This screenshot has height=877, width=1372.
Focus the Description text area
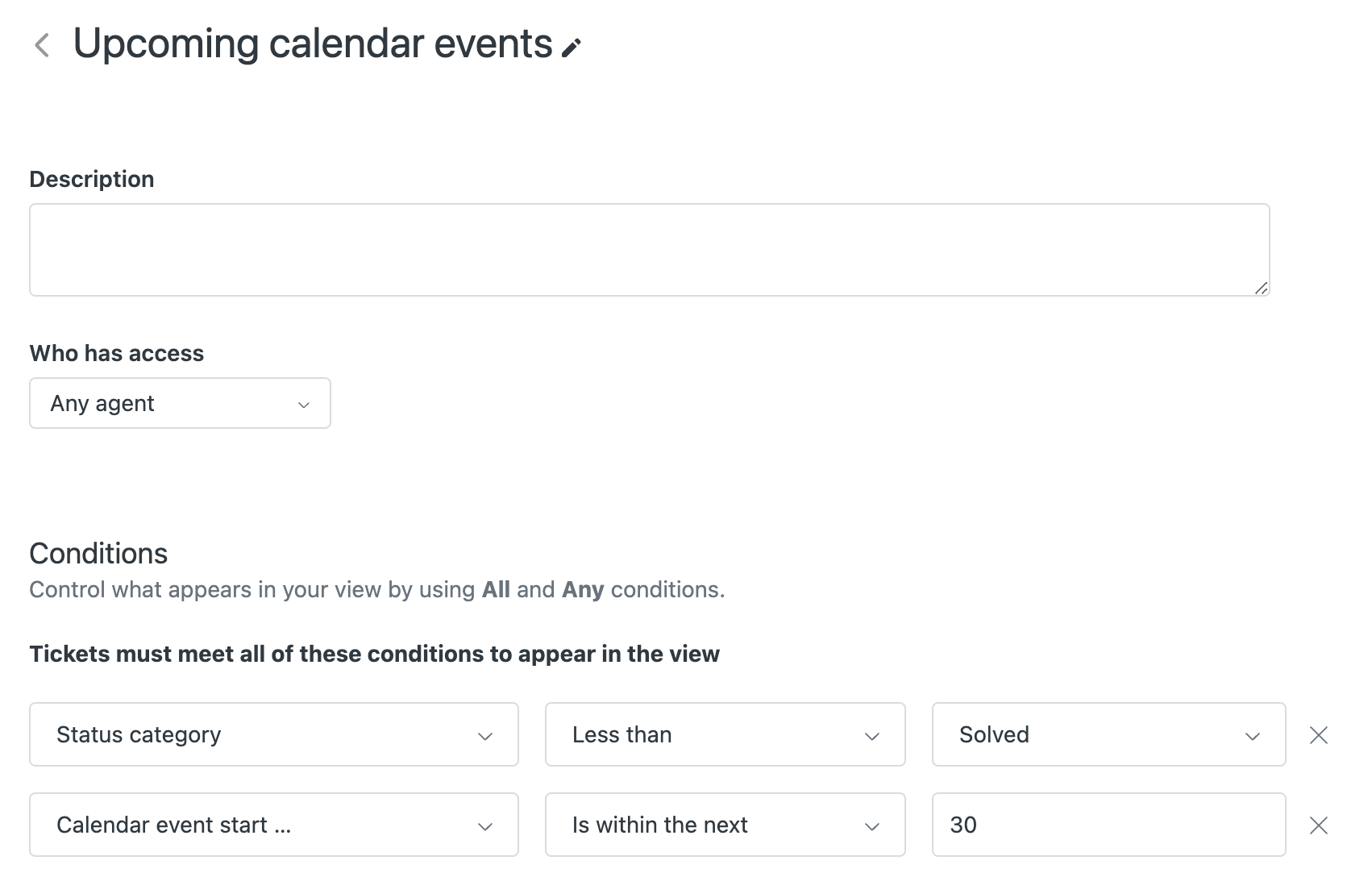click(x=650, y=250)
